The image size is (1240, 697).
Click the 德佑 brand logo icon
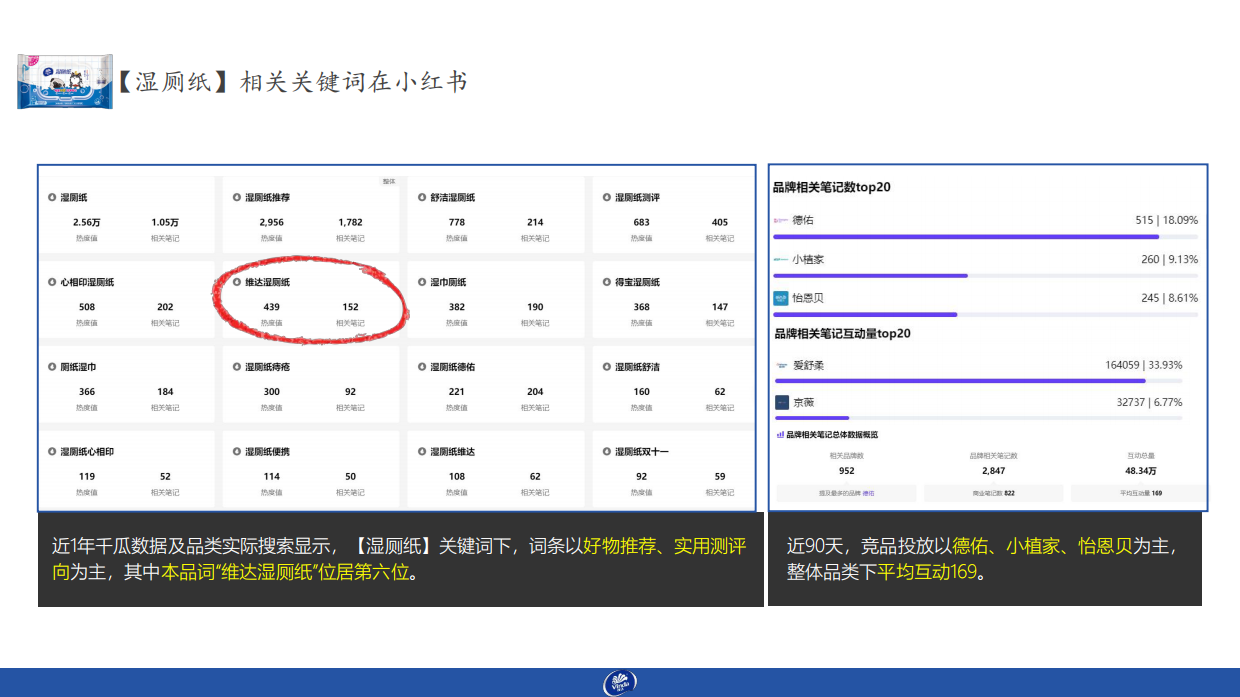point(779,219)
